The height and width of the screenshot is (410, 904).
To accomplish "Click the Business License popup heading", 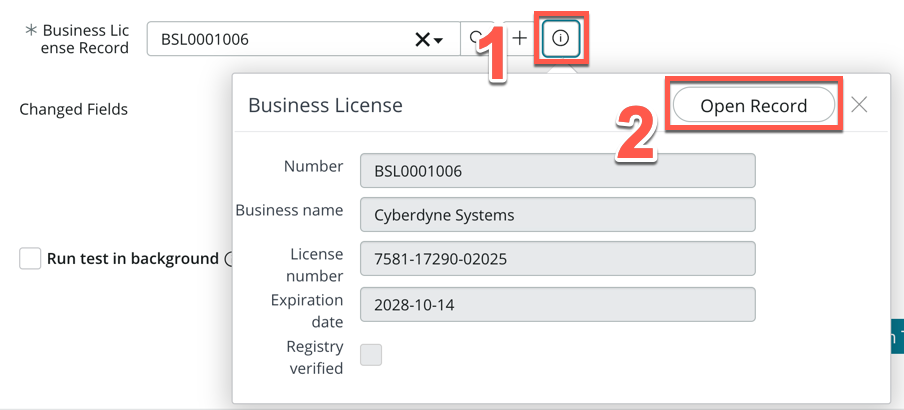I will [x=325, y=105].
